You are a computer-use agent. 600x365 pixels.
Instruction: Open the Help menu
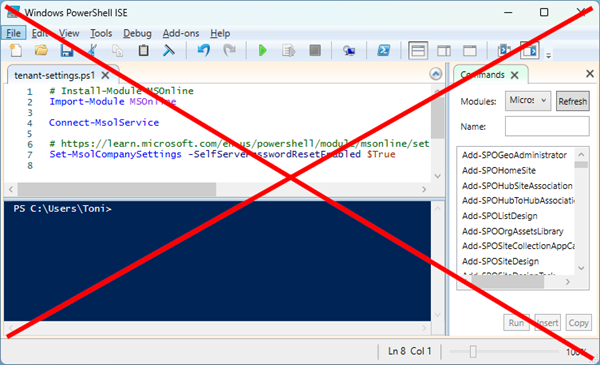click(x=220, y=33)
